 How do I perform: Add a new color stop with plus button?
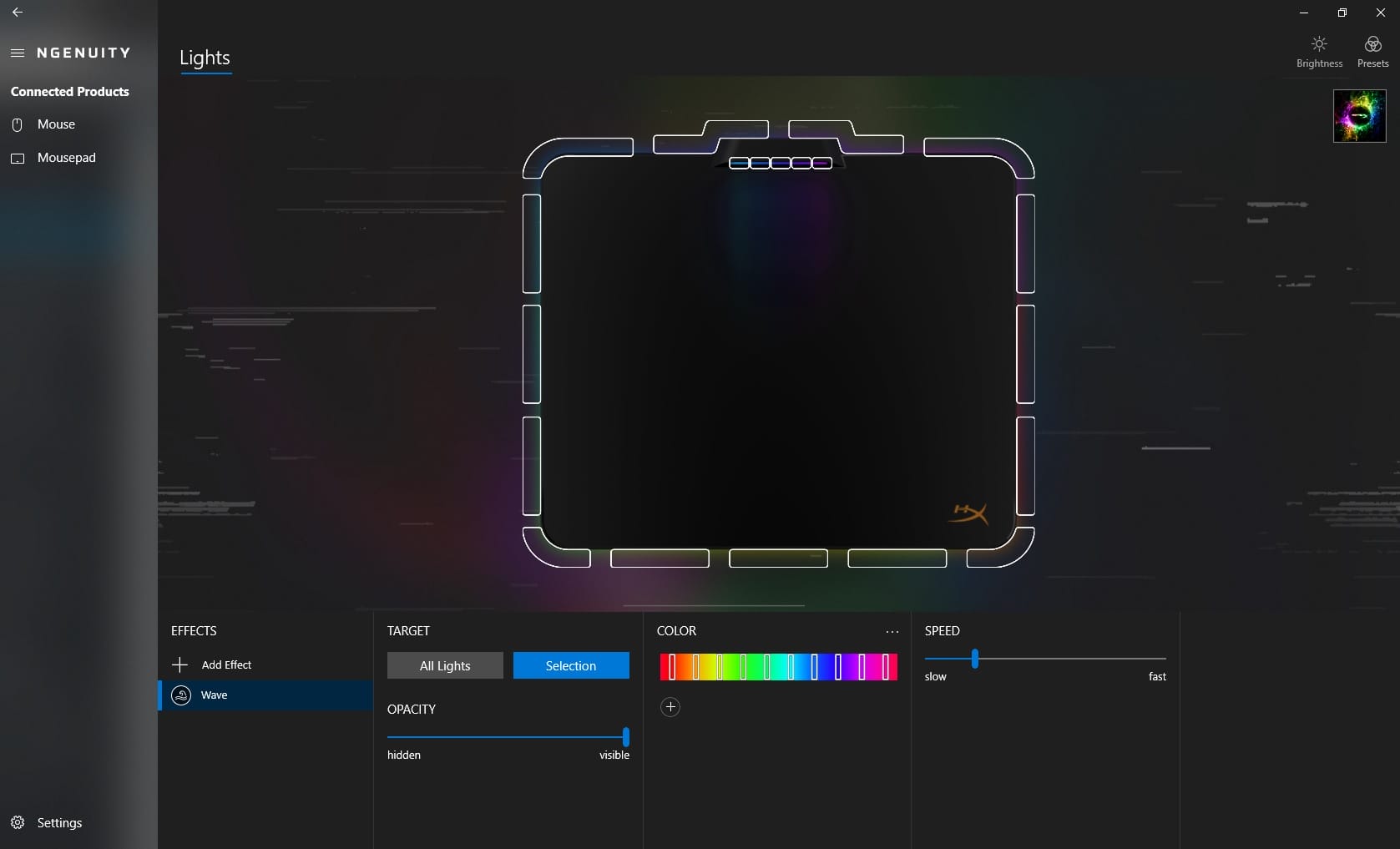670,707
